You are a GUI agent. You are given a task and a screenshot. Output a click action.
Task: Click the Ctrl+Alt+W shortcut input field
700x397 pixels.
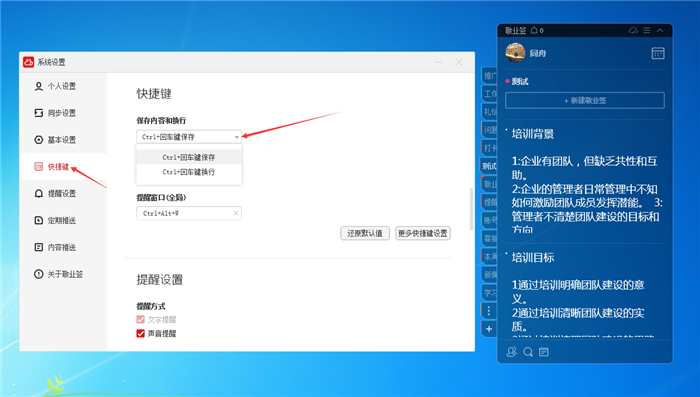pos(189,213)
